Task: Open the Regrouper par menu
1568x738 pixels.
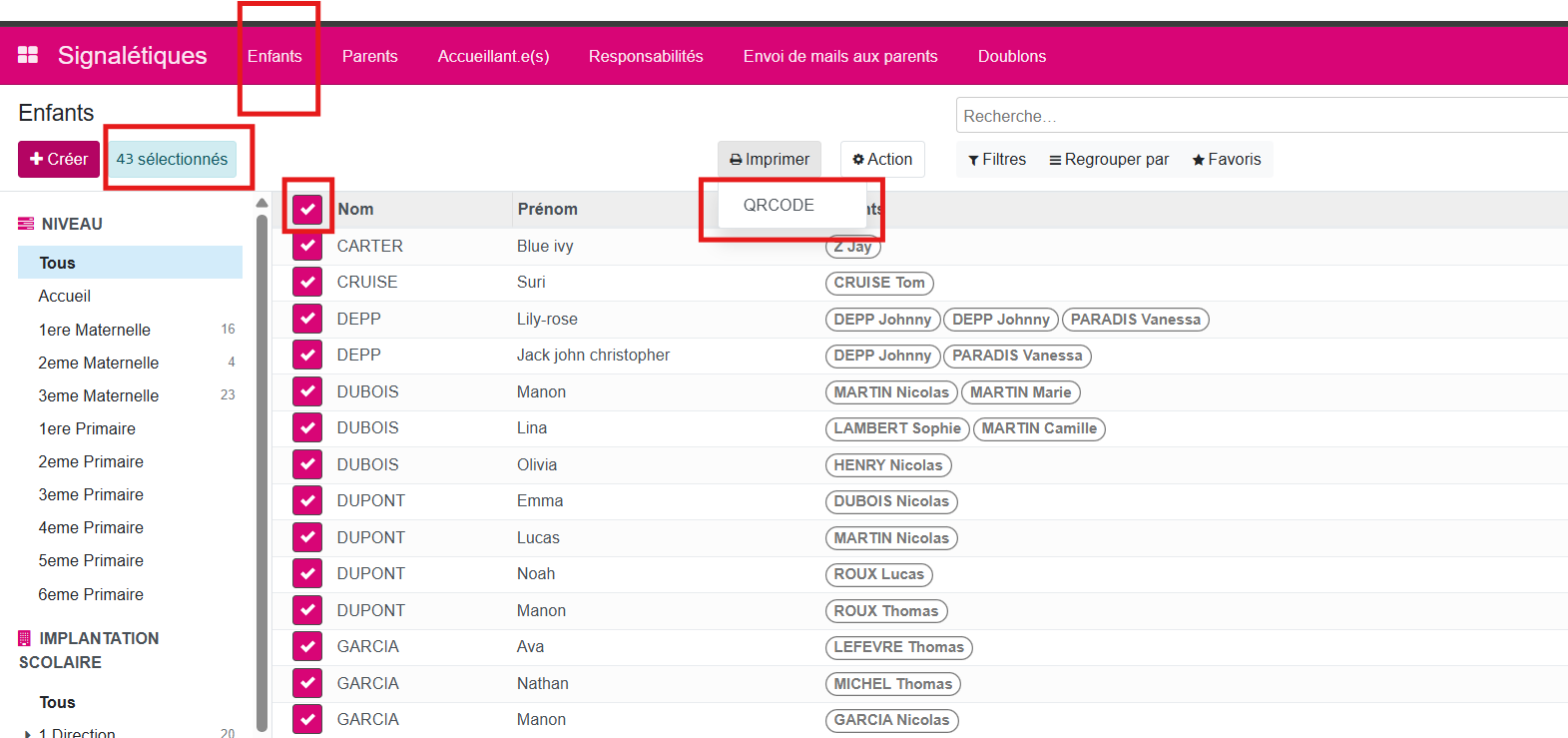Action: tap(1109, 160)
